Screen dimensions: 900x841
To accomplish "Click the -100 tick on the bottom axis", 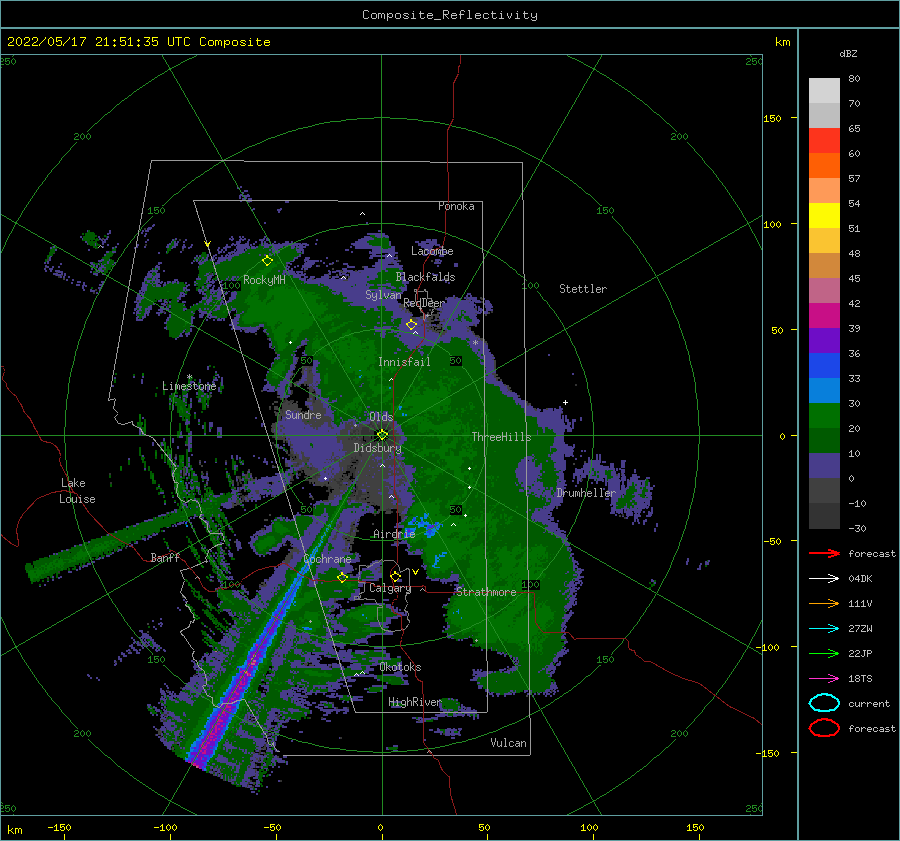I will [165, 827].
